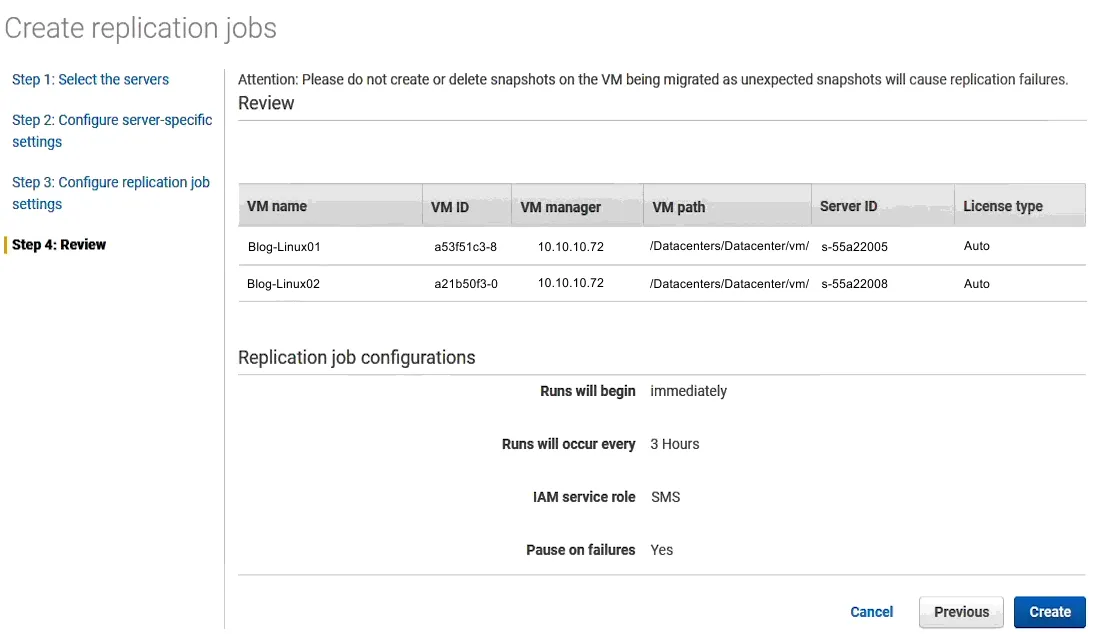Click VM ID a53f51c3-8
The width and height of the screenshot is (1095, 634).
click(x=465, y=246)
